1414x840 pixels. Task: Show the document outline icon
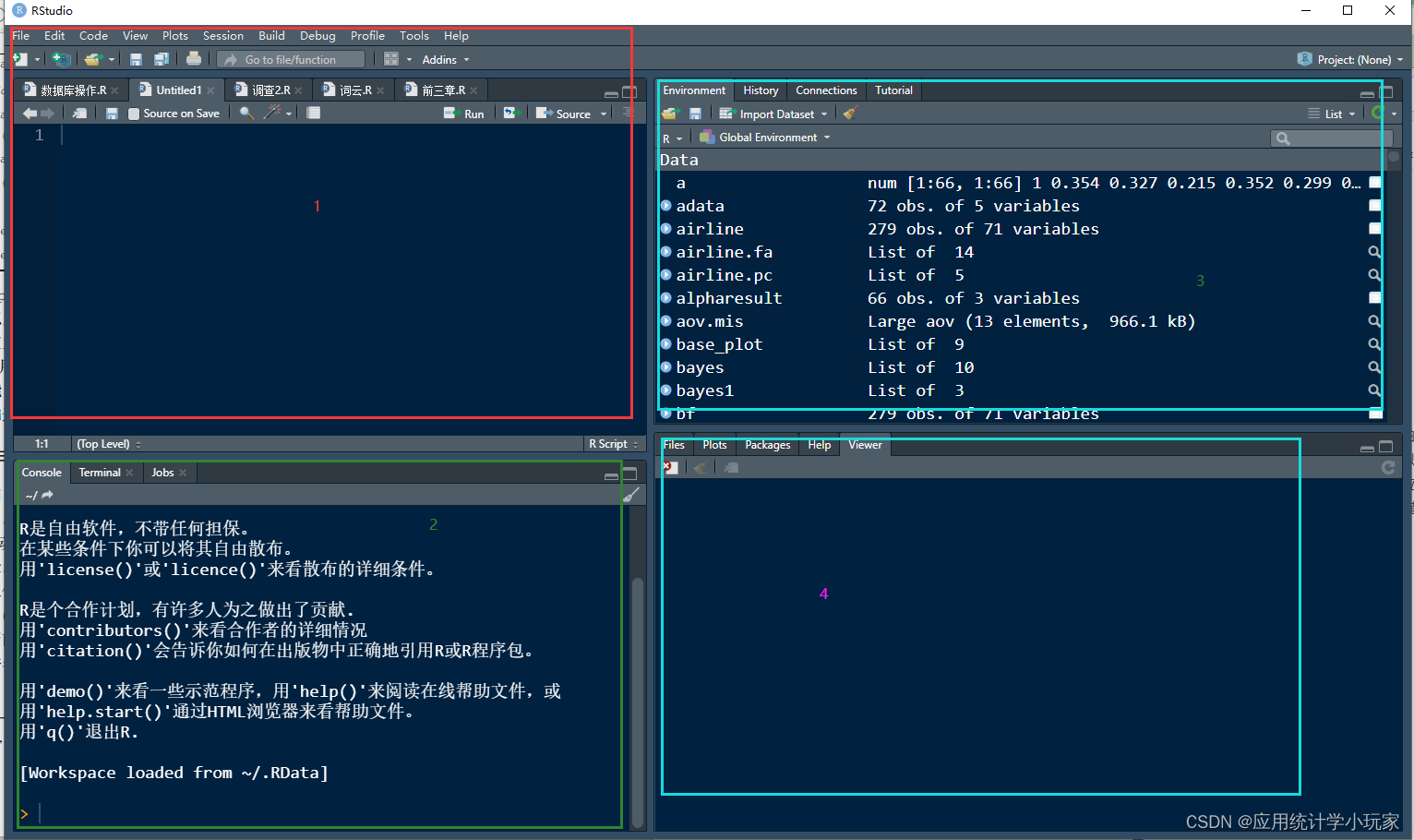tap(628, 113)
